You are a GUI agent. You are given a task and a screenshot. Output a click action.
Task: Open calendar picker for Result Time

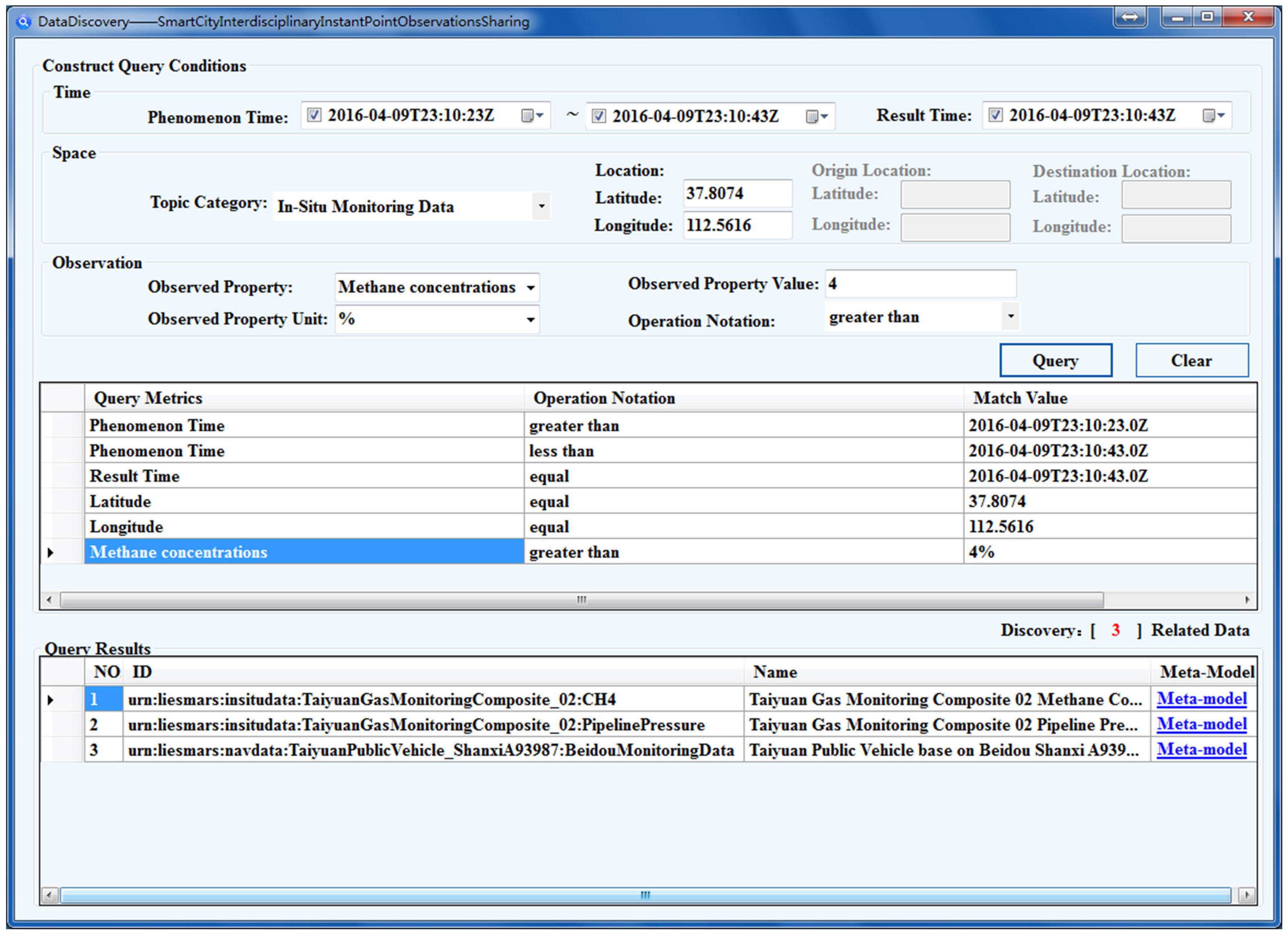click(1214, 116)
